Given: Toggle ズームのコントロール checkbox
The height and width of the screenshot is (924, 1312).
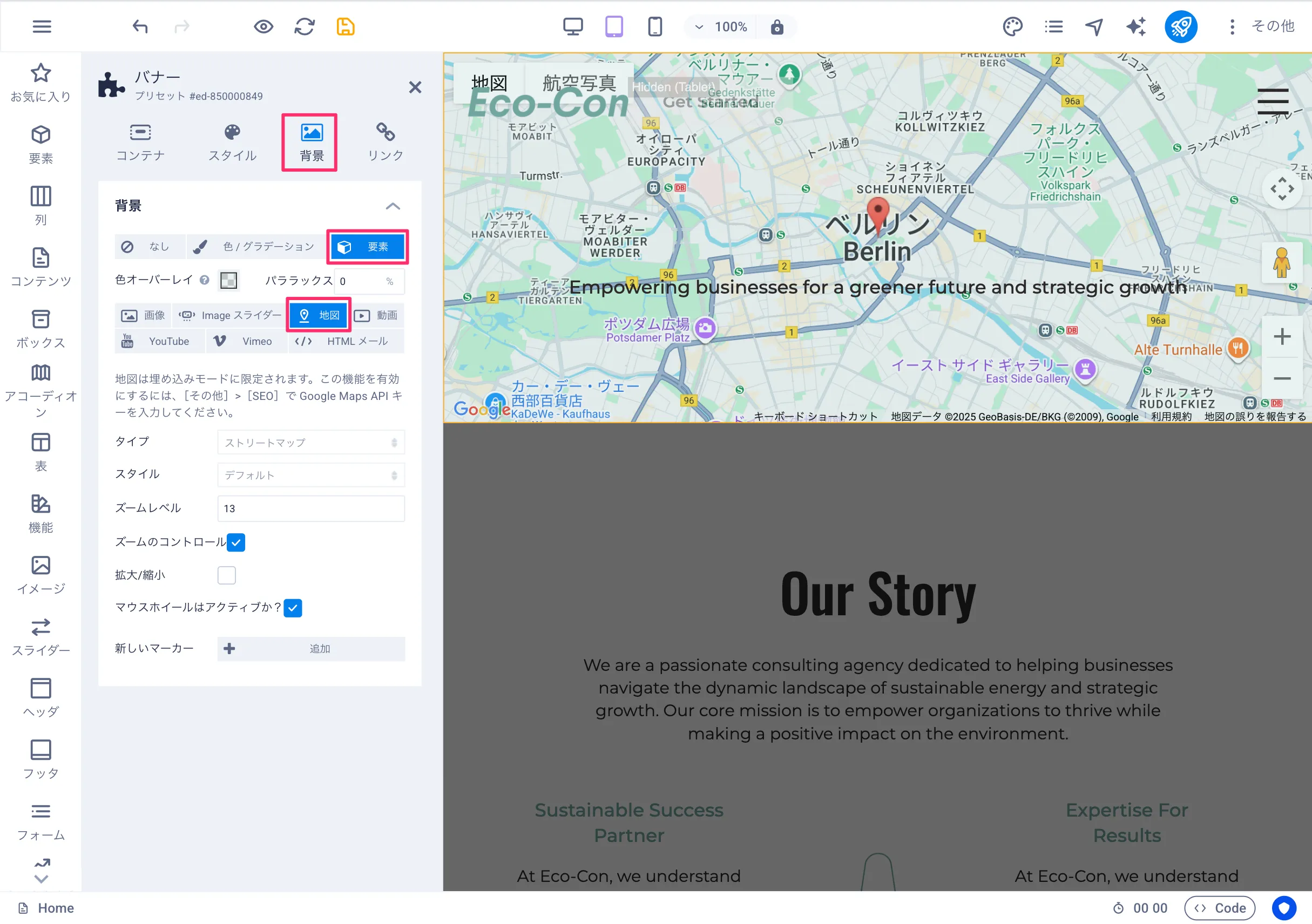Looking at the screenshot, I should 236,542.
